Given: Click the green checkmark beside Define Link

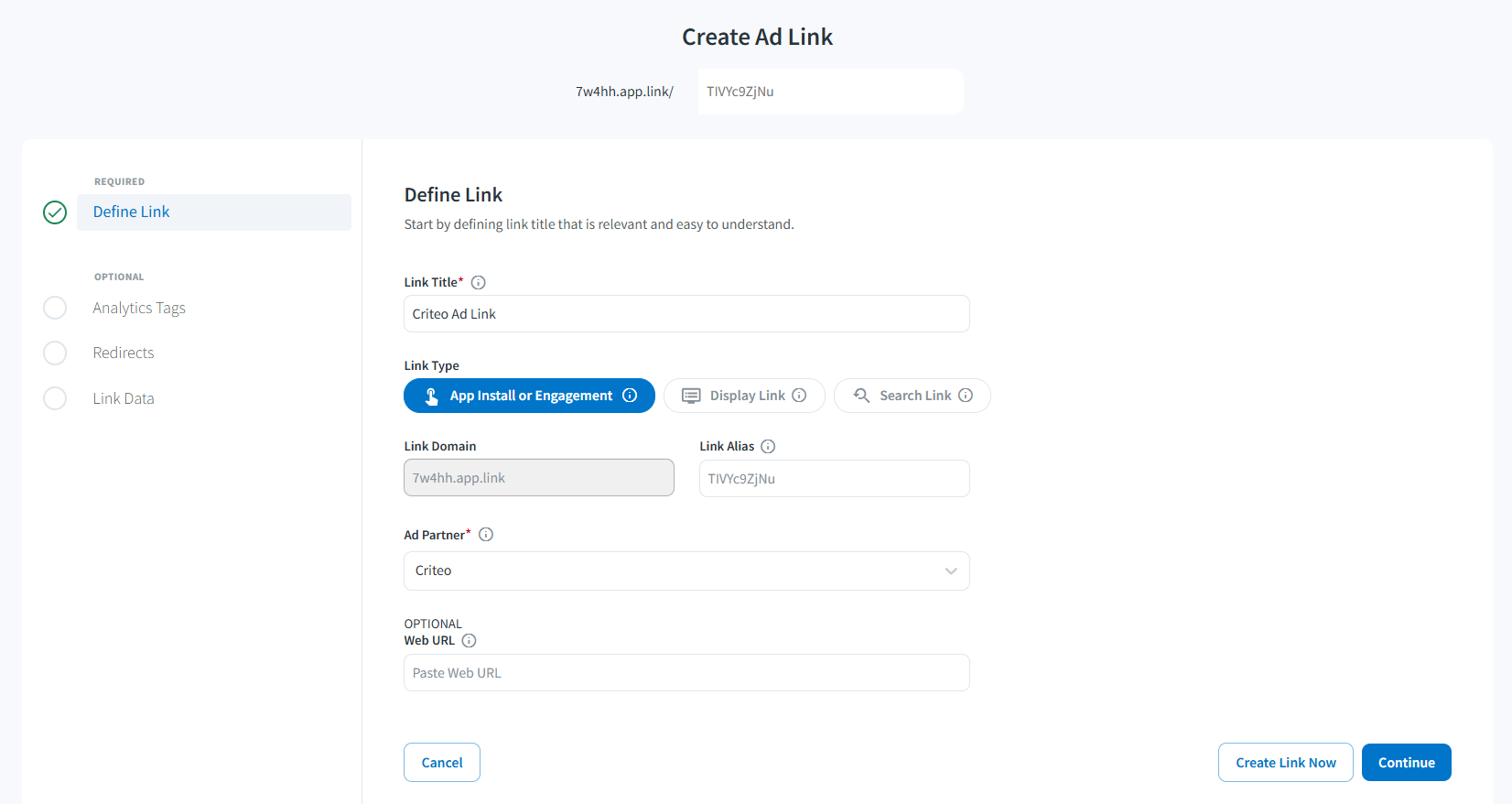Looking at the screenshot, I should (x=55, y=212).
